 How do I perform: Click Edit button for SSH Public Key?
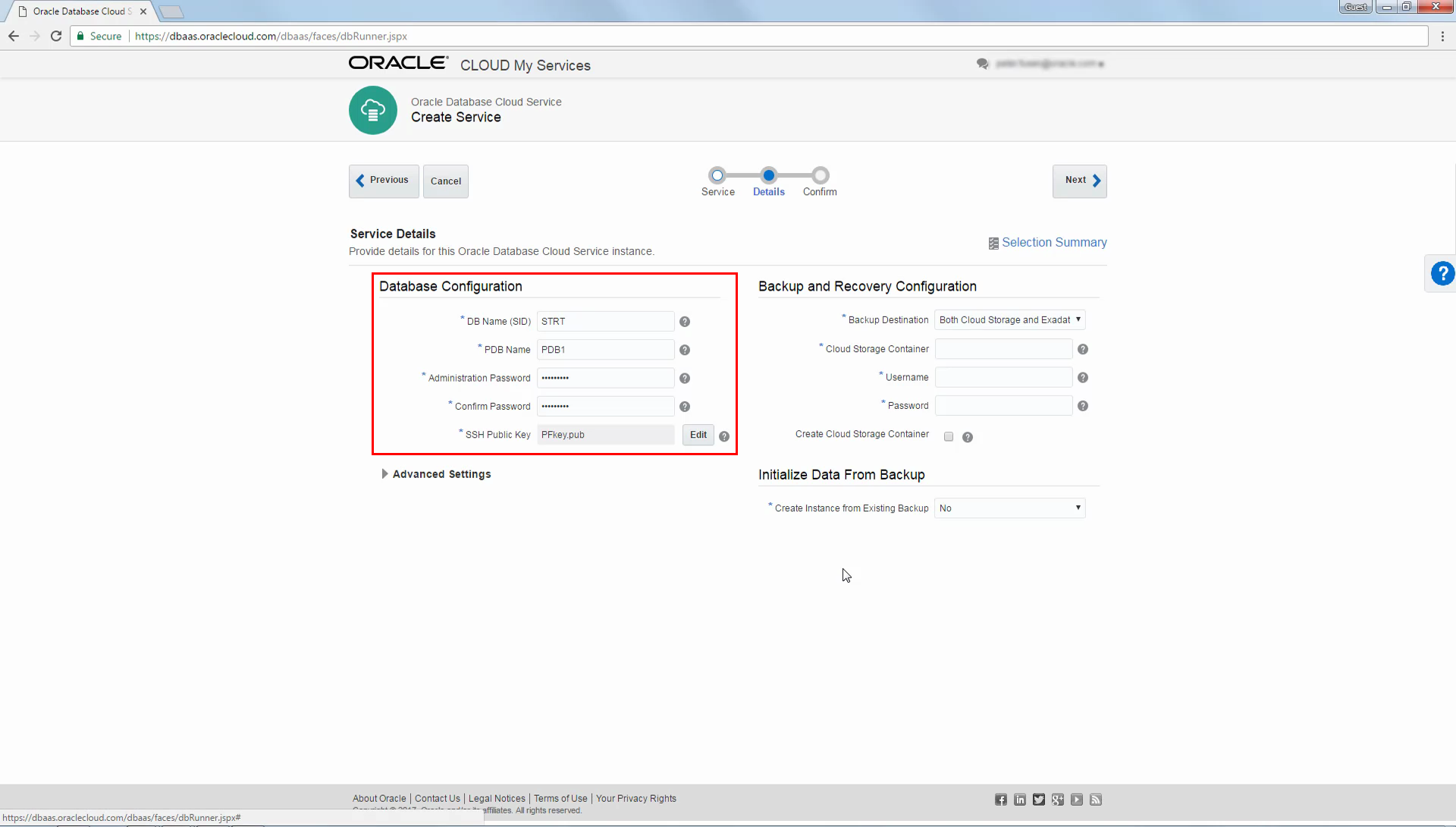[698, 435]
